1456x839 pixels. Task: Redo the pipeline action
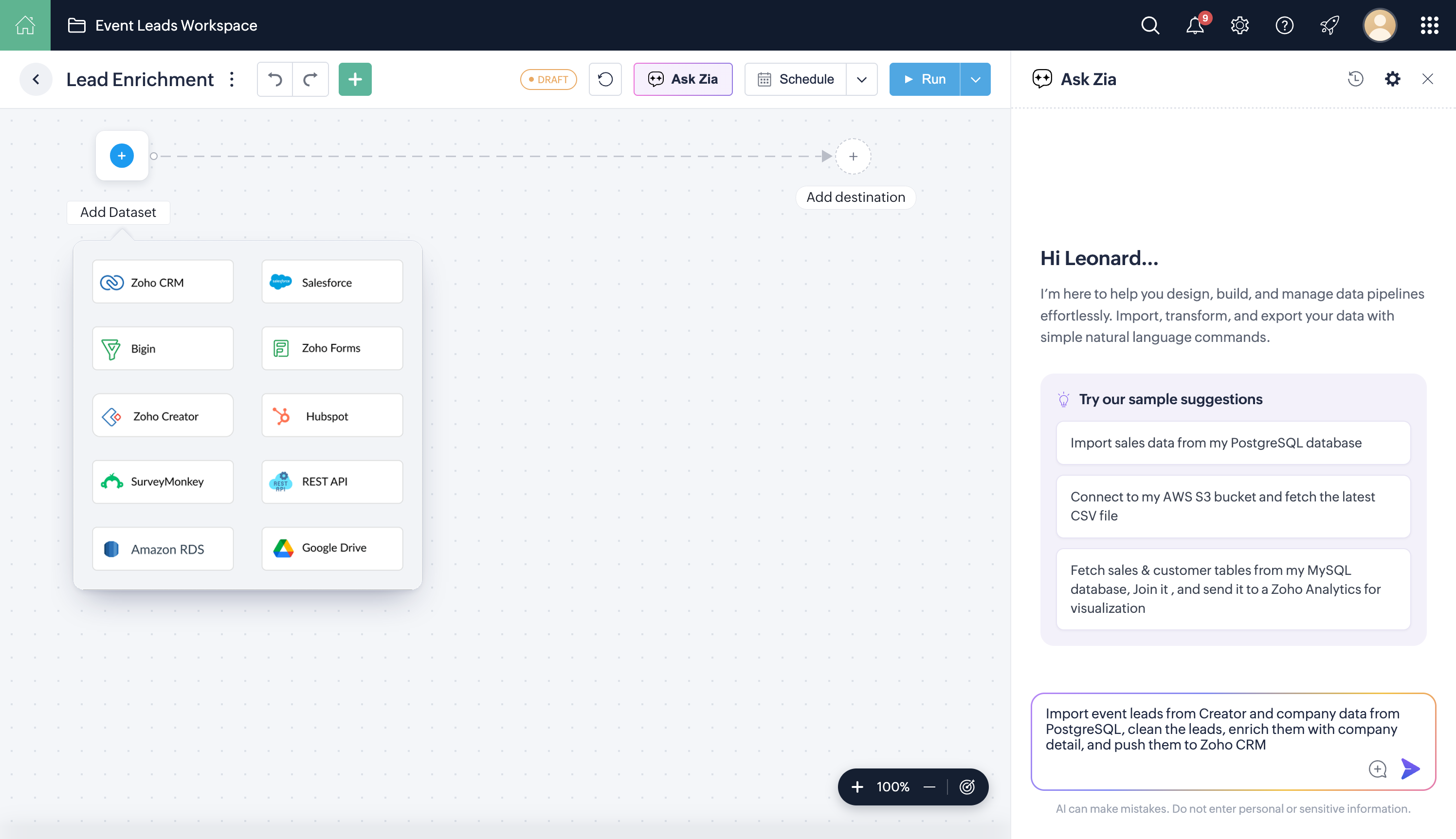coord(310,79)
